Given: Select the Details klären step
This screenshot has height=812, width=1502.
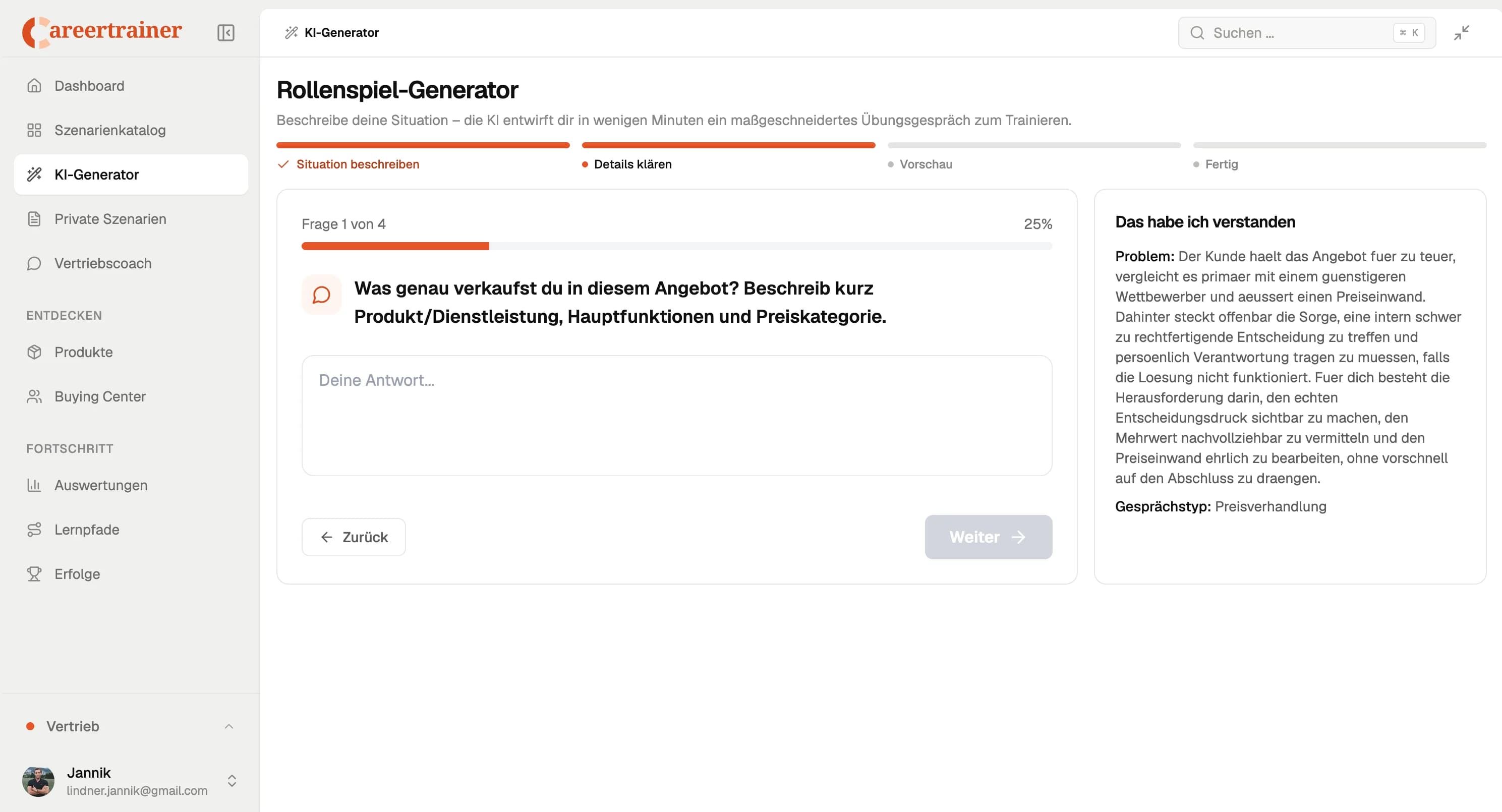Looking at the screenshot, I should (x=632, y=164).
